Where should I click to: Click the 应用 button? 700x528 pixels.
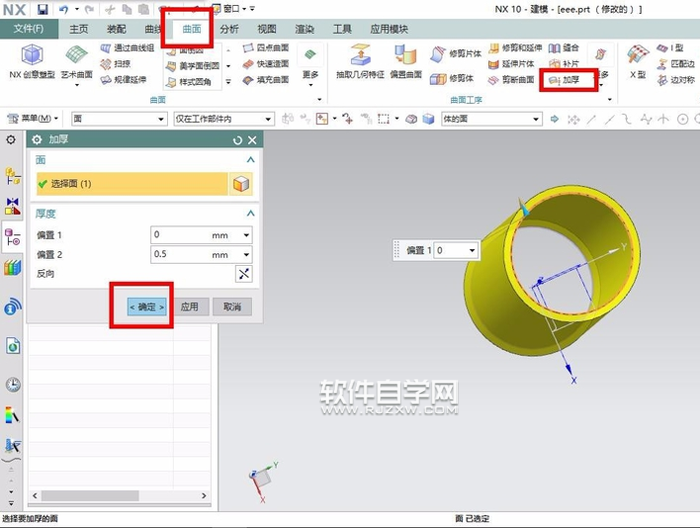tap(189, 307)
